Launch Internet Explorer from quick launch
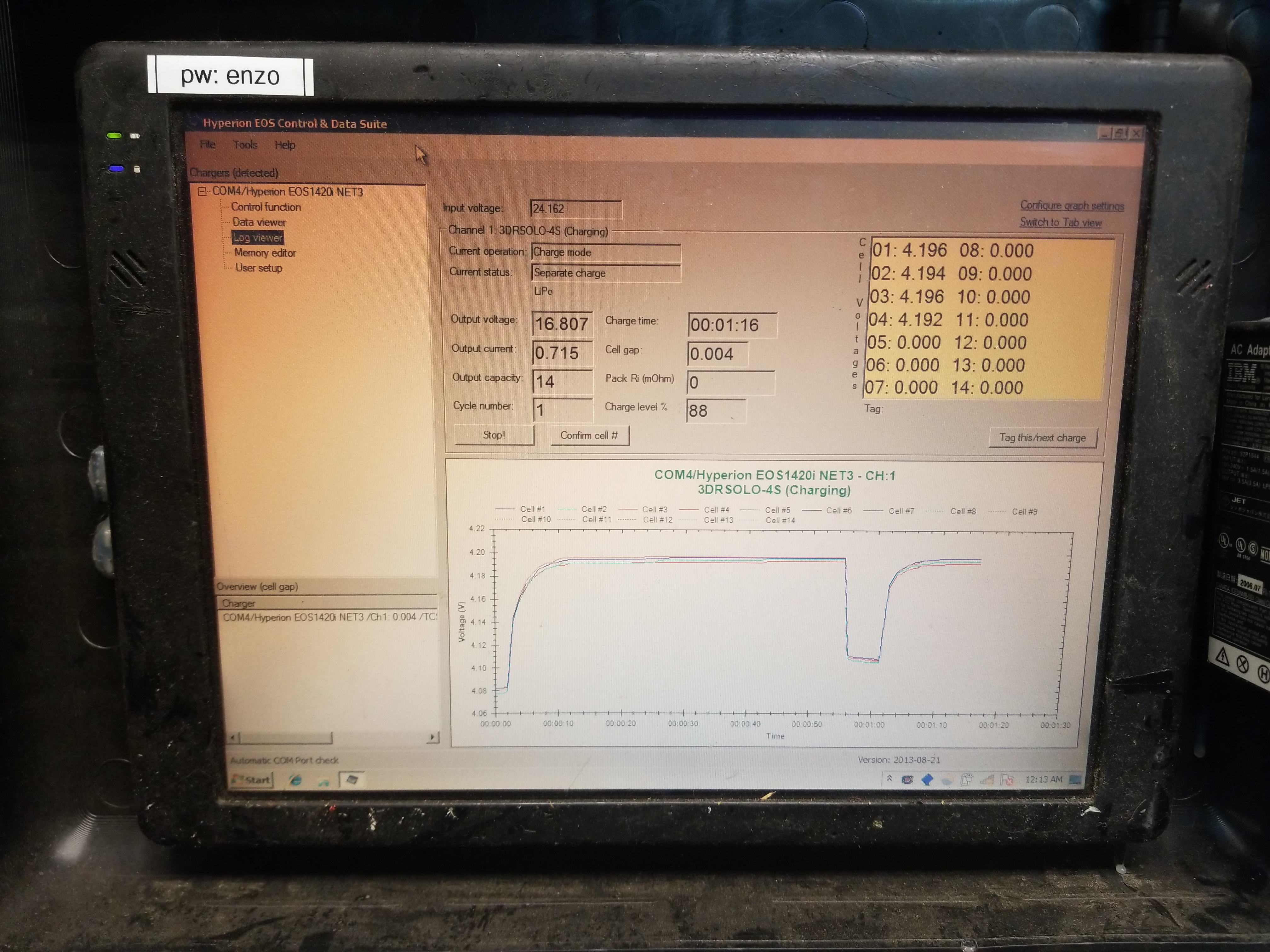The image size is (1270, 952). [x=295, y=780]
